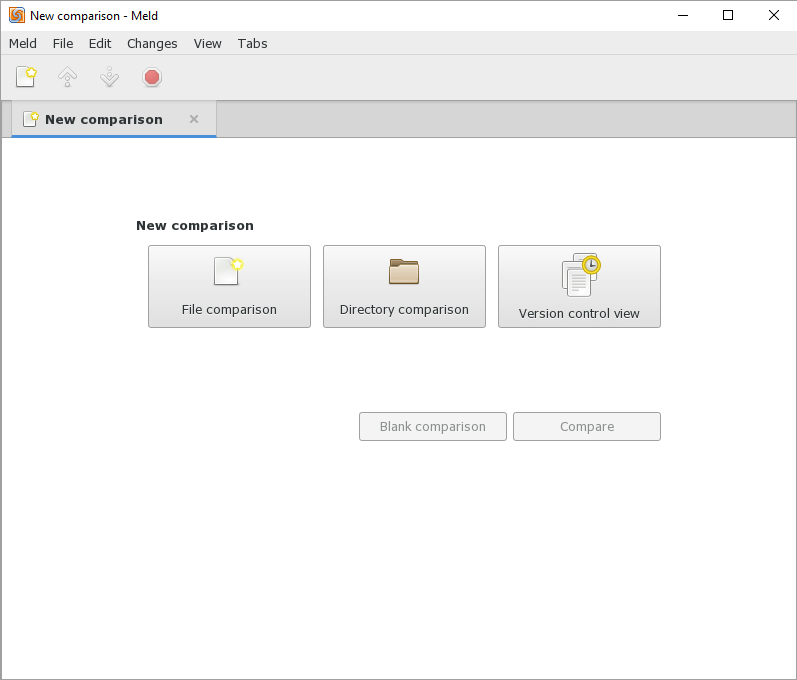The width and height of the screenshot is (797, 680).
Task: Open the Edit menu
Action: (x=100, y=44)
